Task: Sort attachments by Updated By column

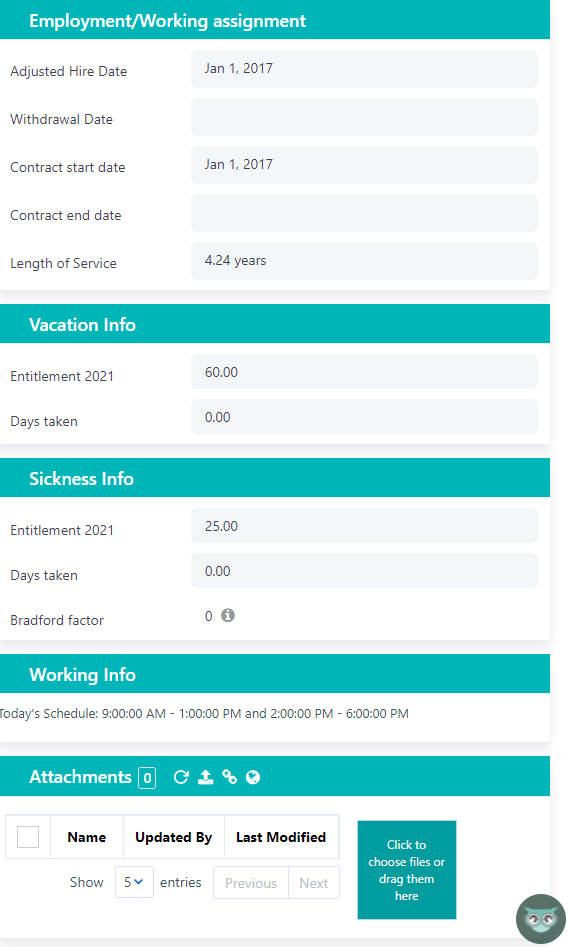Action: tap(173, 837)
